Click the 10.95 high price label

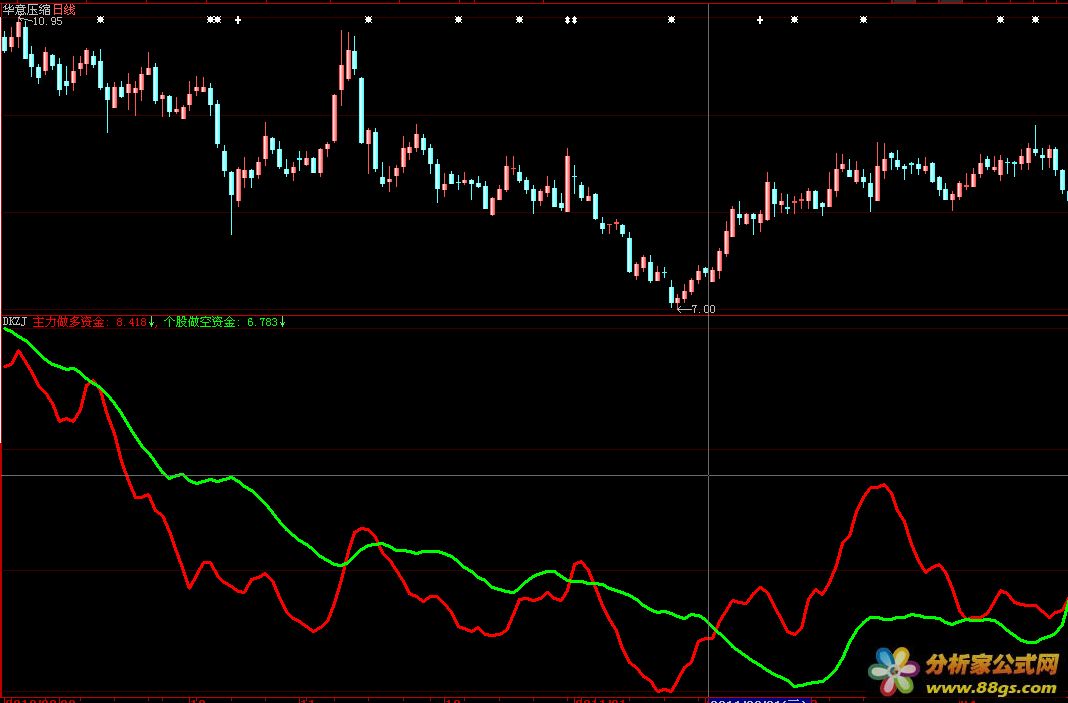(x=47, y=22)
